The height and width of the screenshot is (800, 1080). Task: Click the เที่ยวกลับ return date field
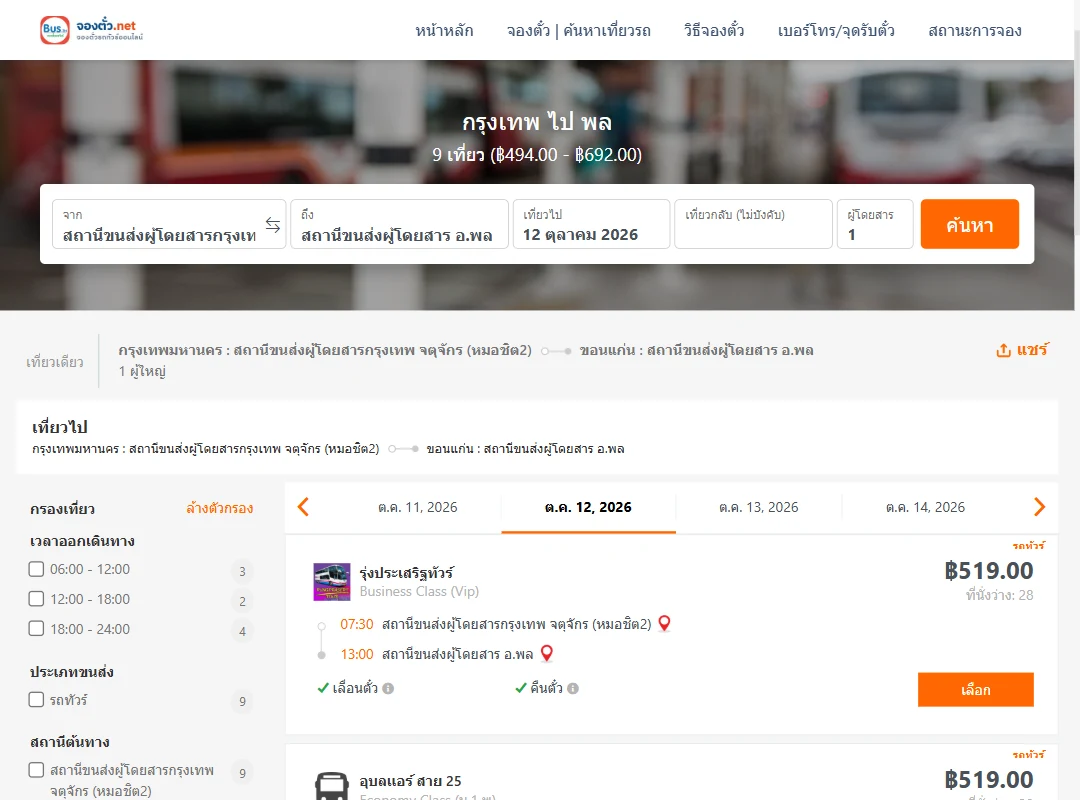pyautogui.click(x=753, y=224)
